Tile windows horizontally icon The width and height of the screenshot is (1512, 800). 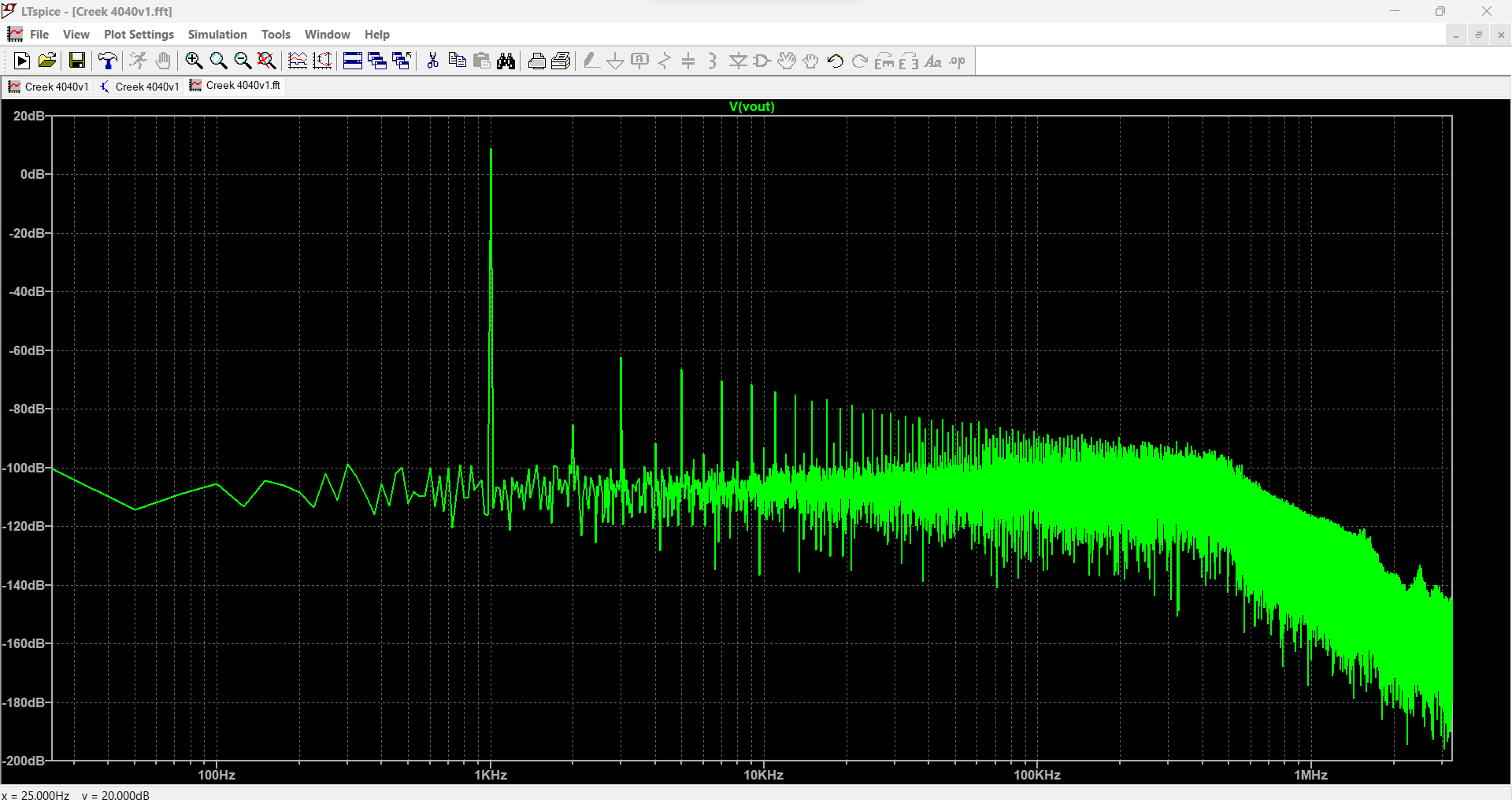pos(353,61)
